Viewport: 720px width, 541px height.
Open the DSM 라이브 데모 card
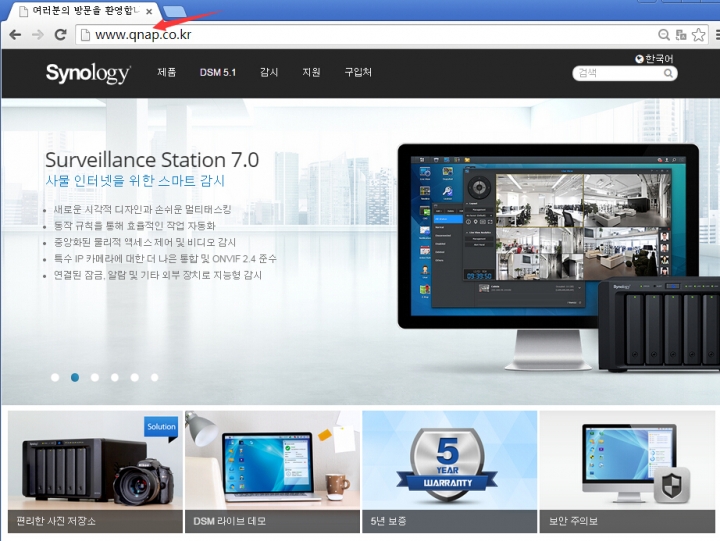pos(272,472)
